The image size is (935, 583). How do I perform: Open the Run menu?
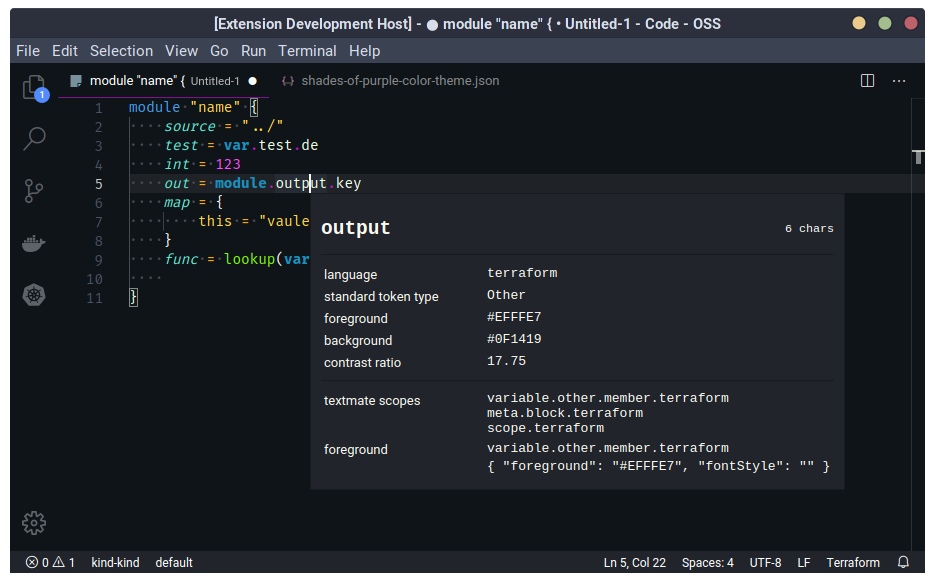click(253, 51)
